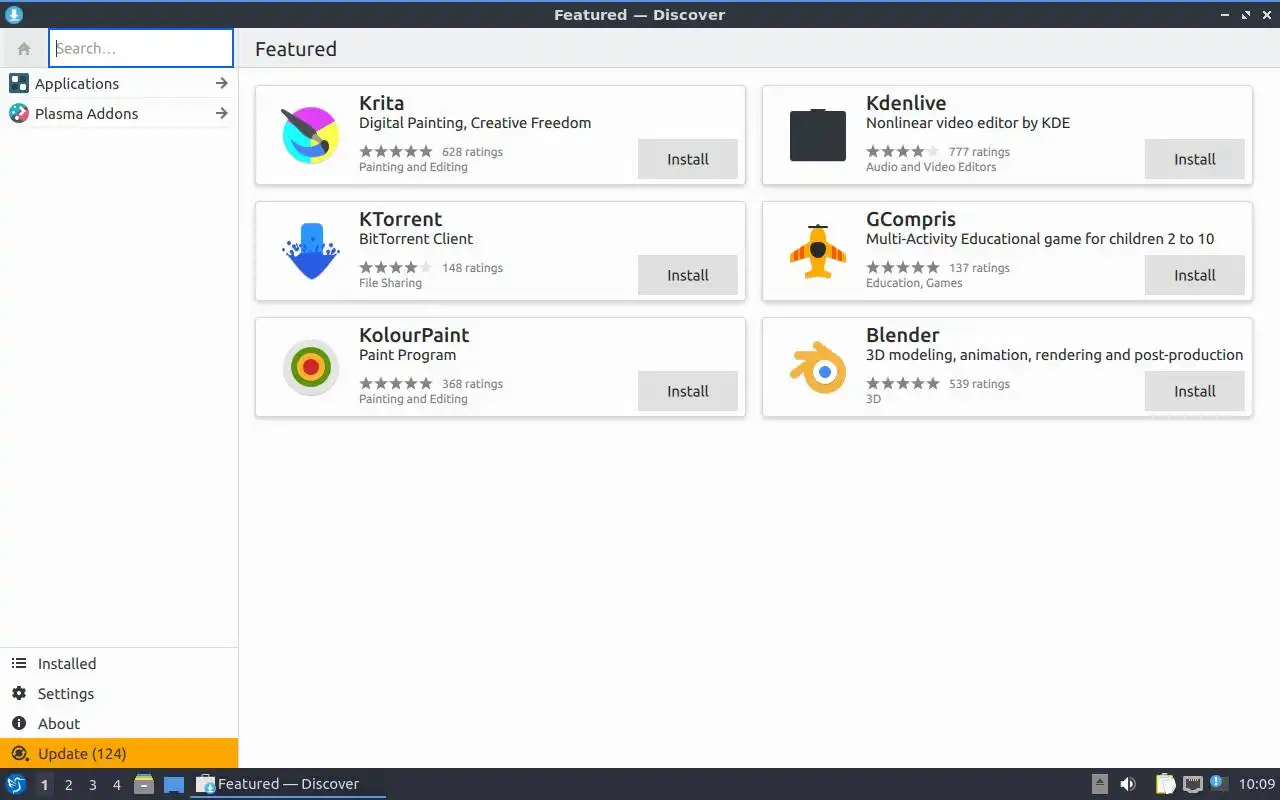Click the Installed list icon
1280x800 pixels.
point(19,663)
